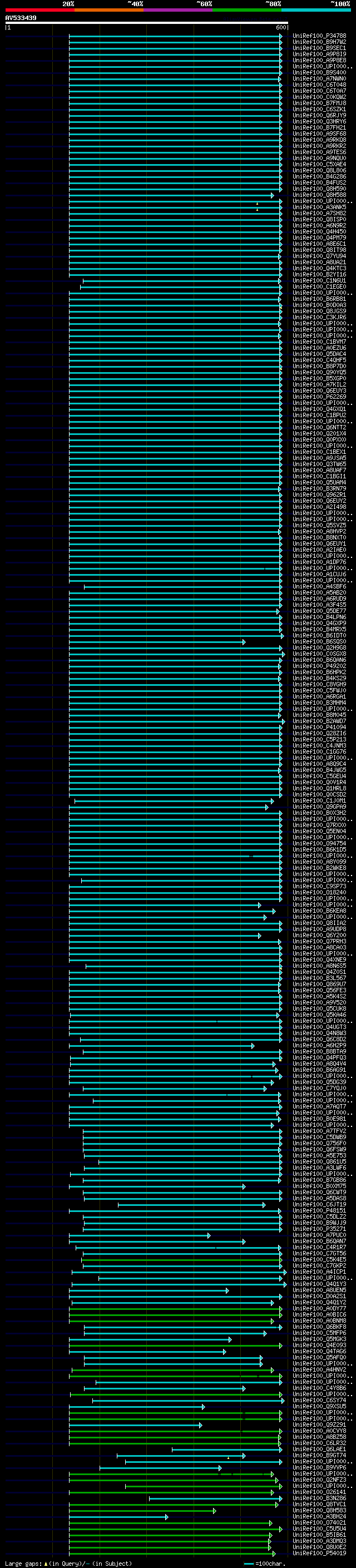This screenshot has height=1568, width=356.
Task: Select hit label UniRef100_P62269
Action: 319,397
